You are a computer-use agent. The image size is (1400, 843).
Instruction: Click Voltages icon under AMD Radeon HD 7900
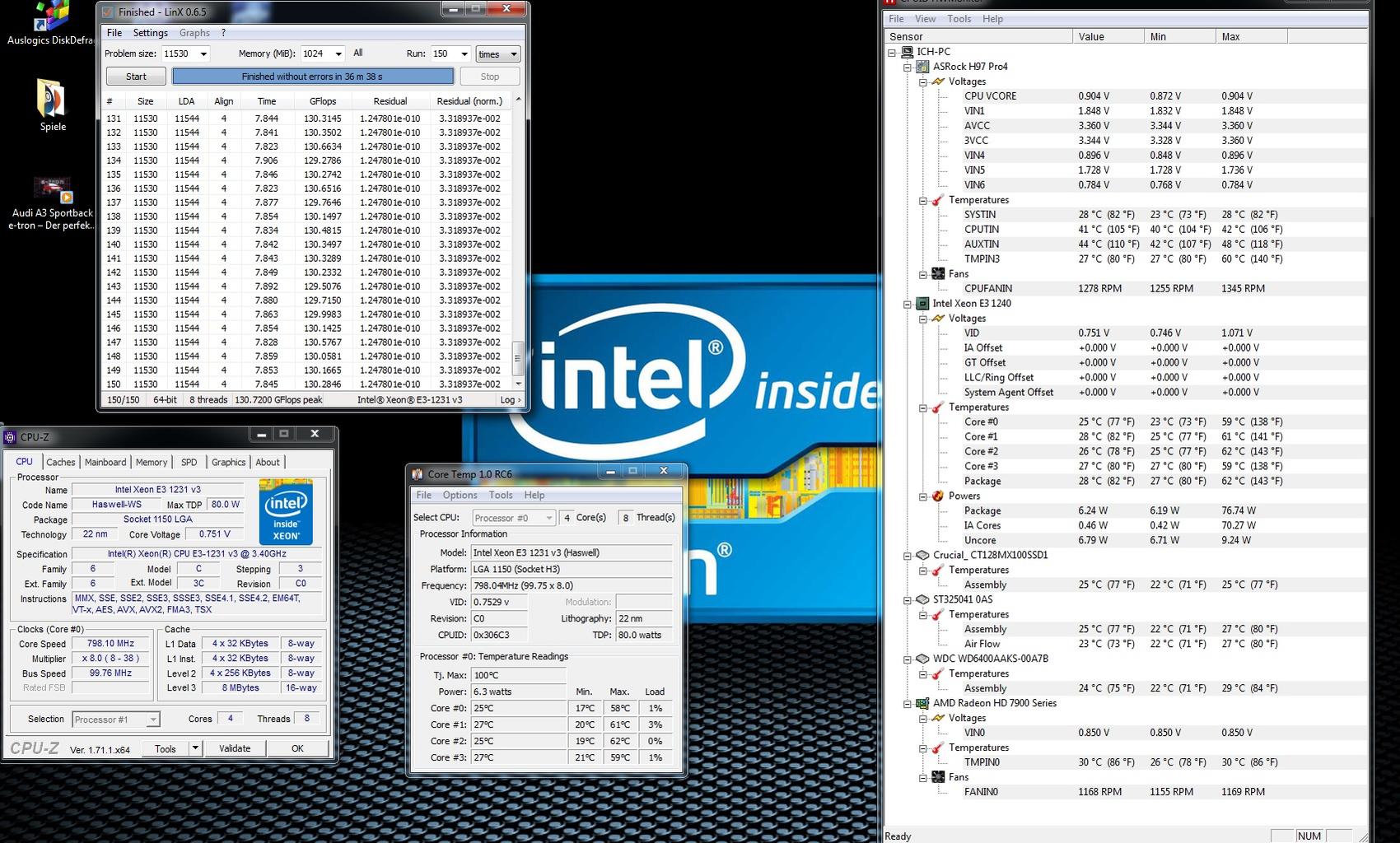click(x=937, y=719)
